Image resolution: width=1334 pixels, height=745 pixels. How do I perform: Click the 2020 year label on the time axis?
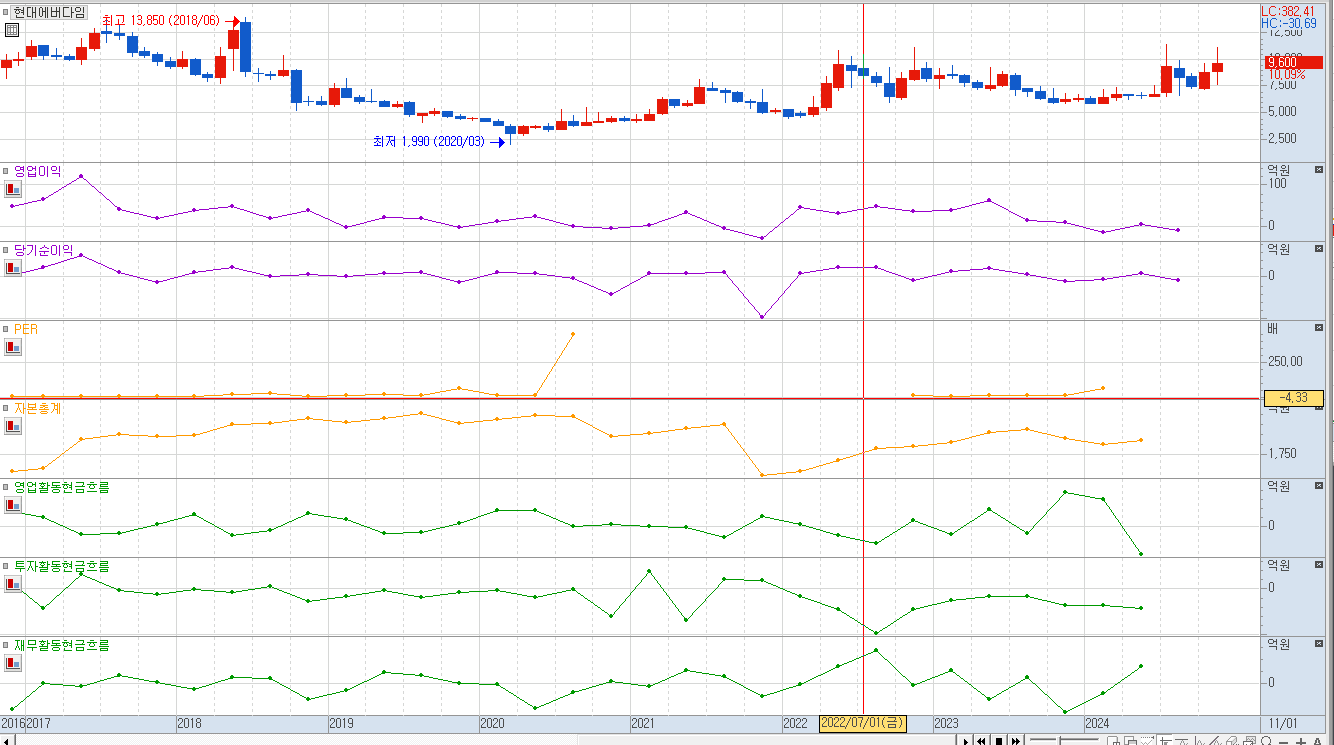[492, 723]
